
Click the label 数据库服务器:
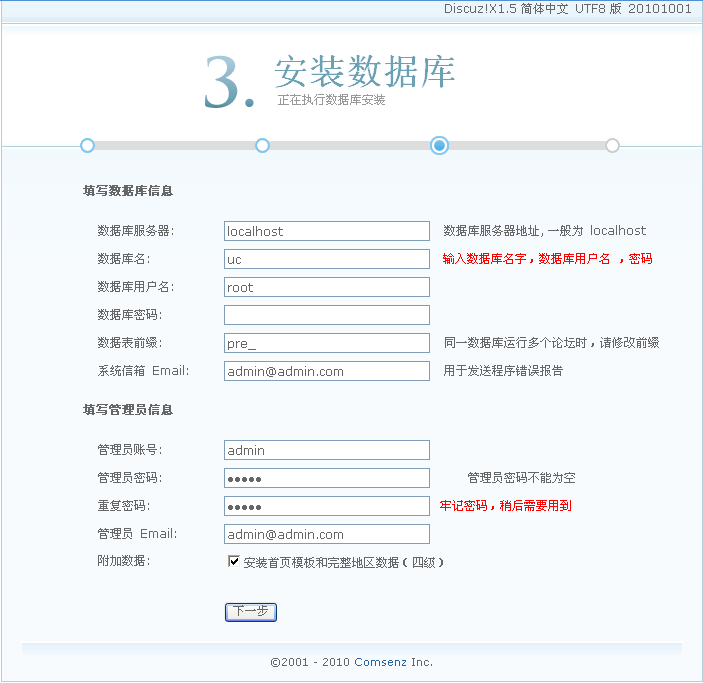[x=136, y=231]
